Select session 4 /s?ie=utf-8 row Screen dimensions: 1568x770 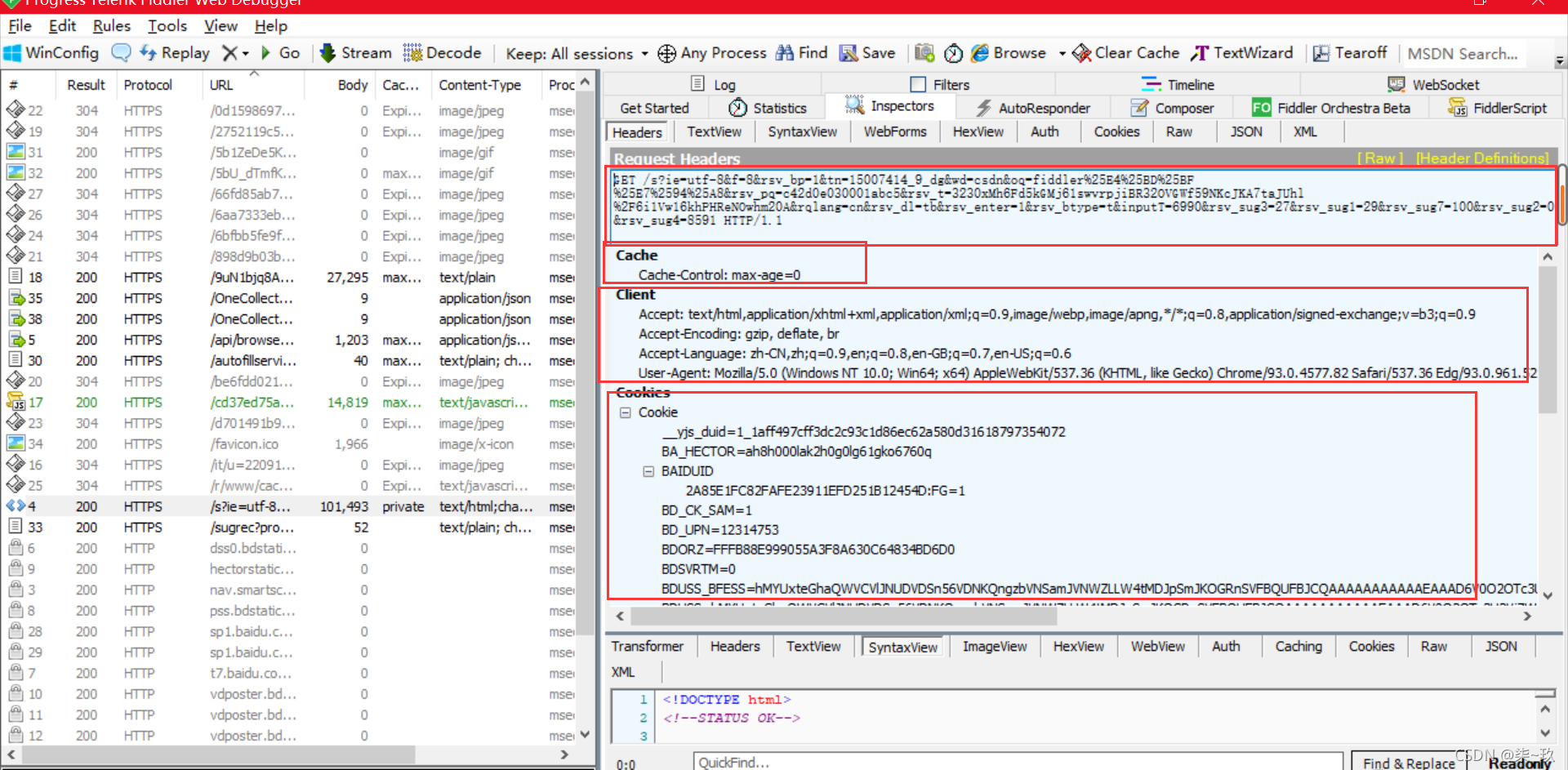coord(290,506)
